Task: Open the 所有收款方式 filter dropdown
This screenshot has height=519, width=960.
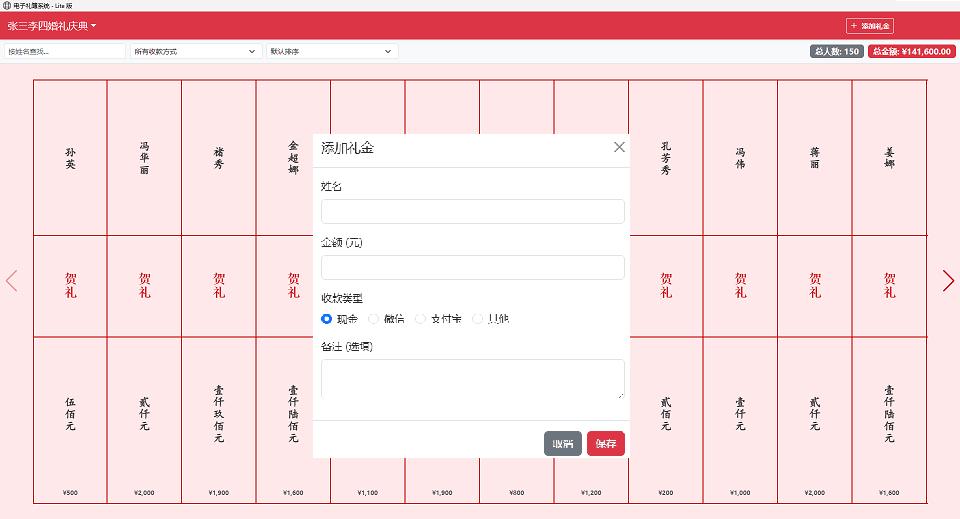Action: 195,51
